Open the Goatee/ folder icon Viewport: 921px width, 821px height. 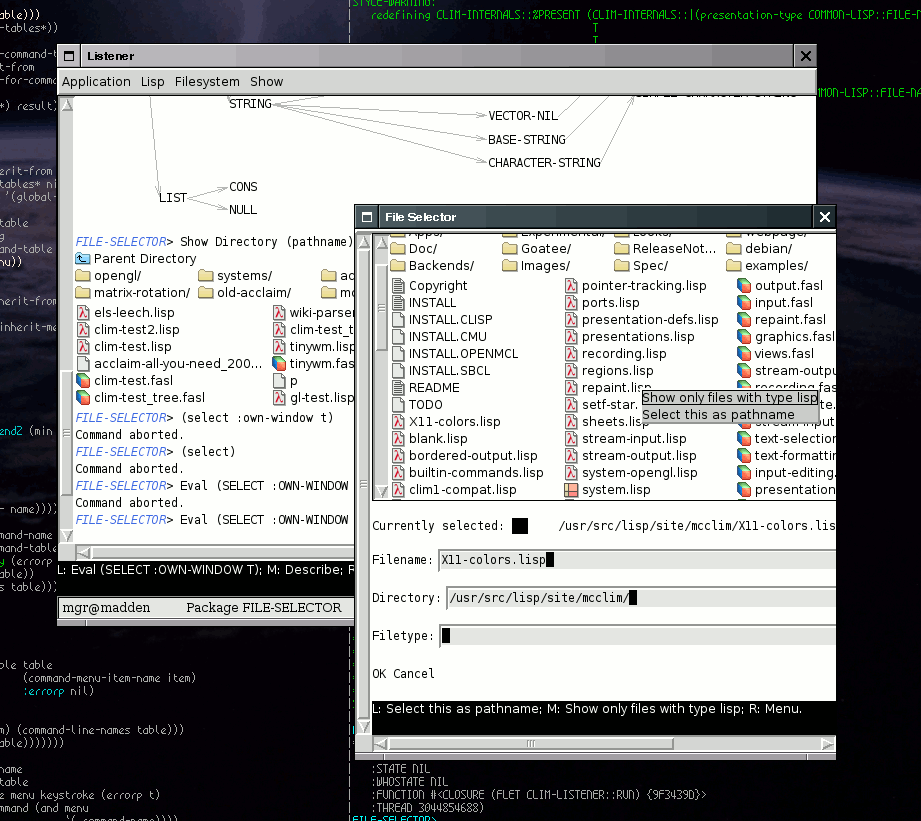pos(509,248)
